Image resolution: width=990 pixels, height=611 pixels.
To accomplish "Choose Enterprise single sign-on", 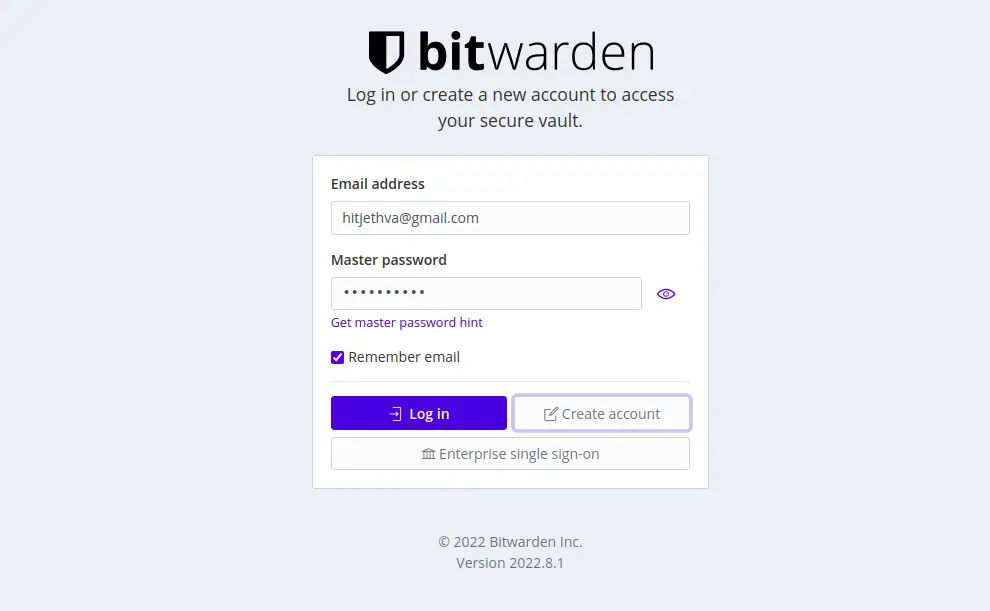I will pyautogui.click(x=510, y=454).
